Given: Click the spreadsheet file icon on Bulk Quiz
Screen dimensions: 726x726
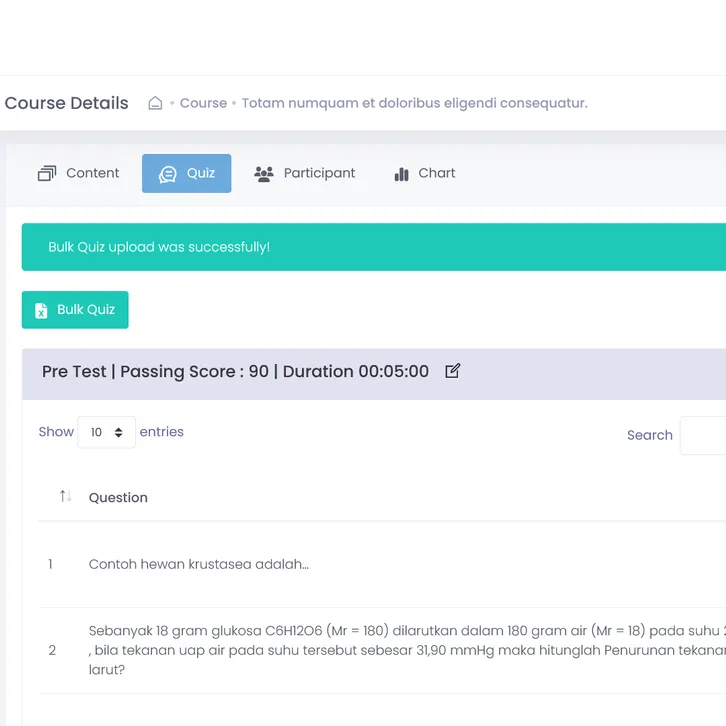Looking at the screenshot, I should click(41, 310).
